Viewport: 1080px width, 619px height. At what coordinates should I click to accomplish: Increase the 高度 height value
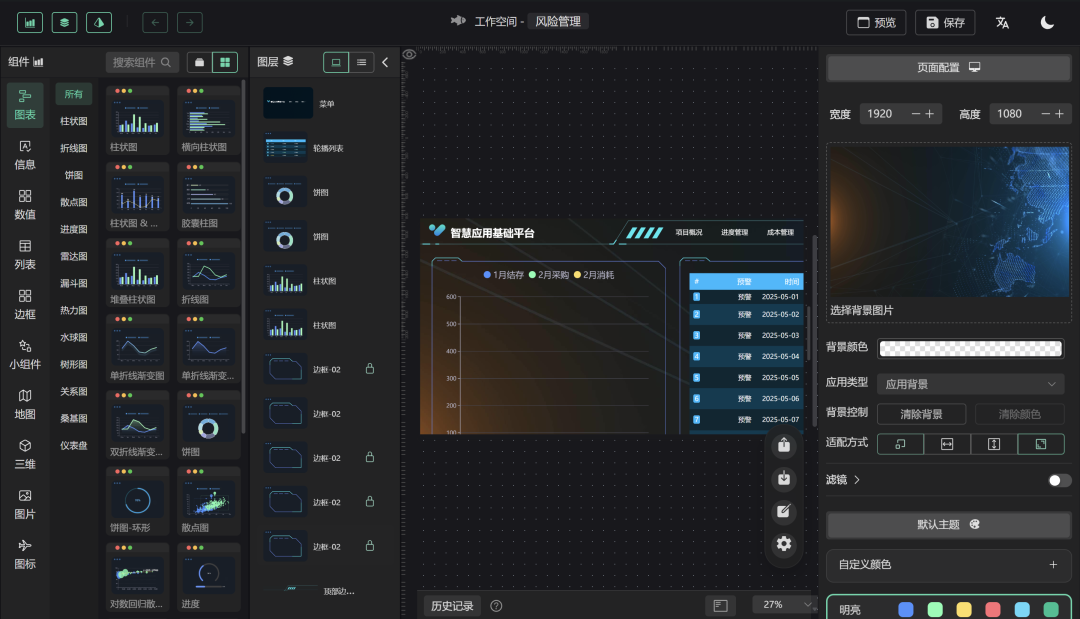tap(1059, 114)
